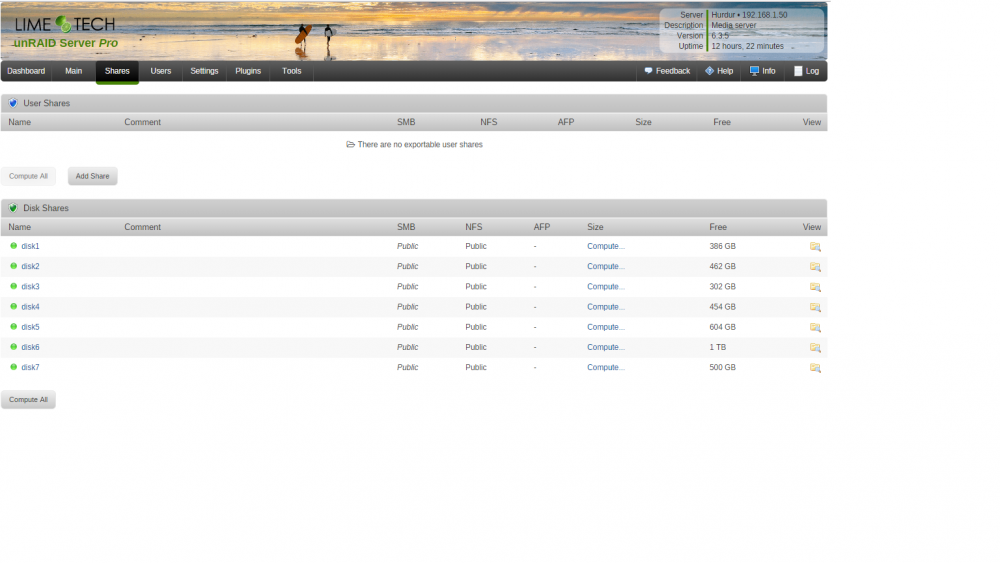Open the Log viewer
Viewport: 1000px width, 563px height.
(806, 71)
